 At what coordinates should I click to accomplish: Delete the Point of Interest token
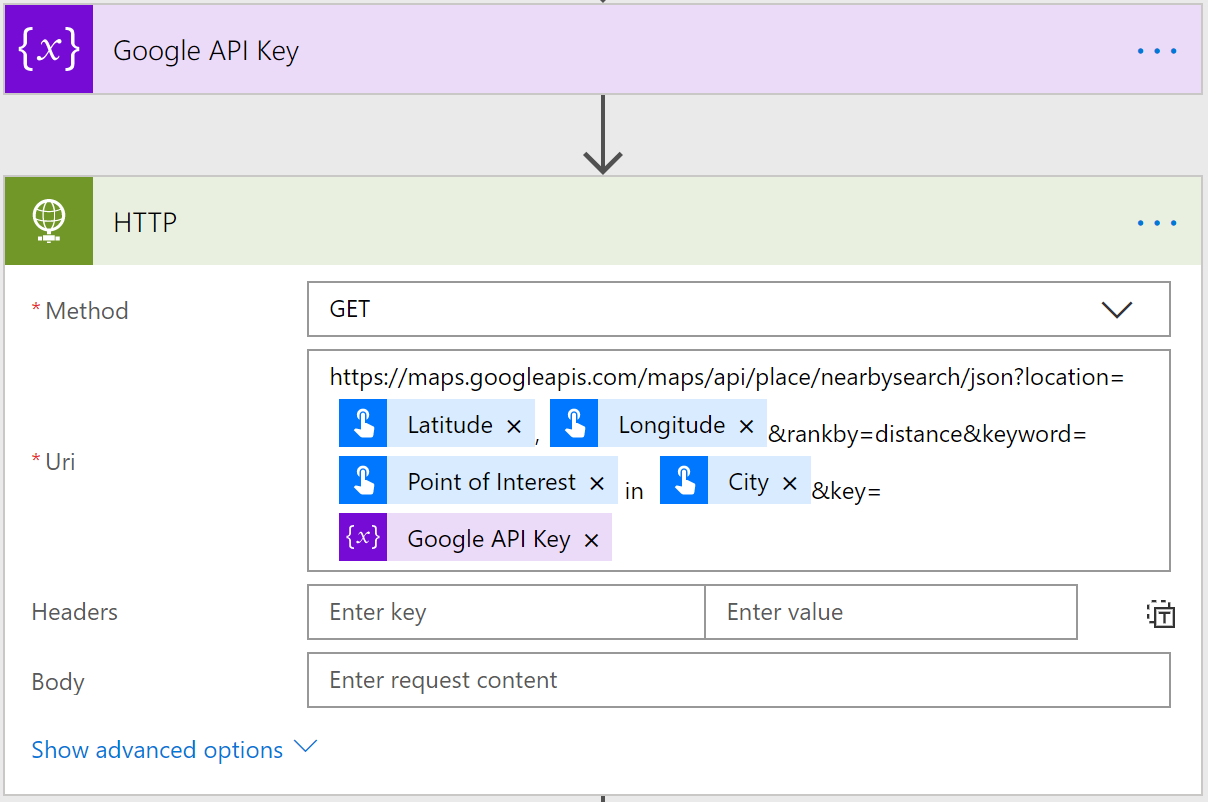coord(597,483)
